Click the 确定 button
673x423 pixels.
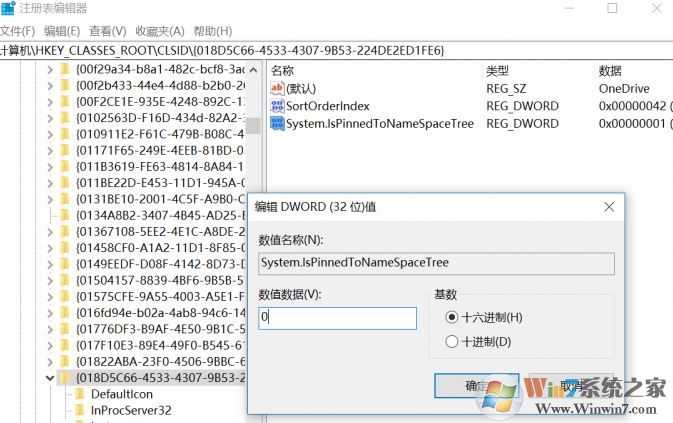pyautogui.click(x=476, y=386)
